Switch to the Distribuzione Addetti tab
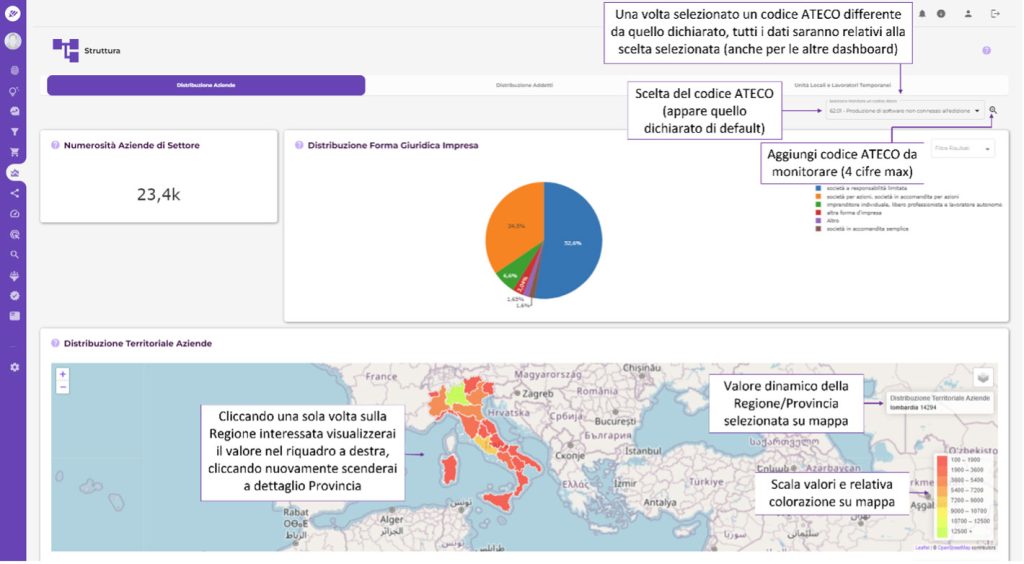The image size is (1024, 564). (x=524, y=85)
